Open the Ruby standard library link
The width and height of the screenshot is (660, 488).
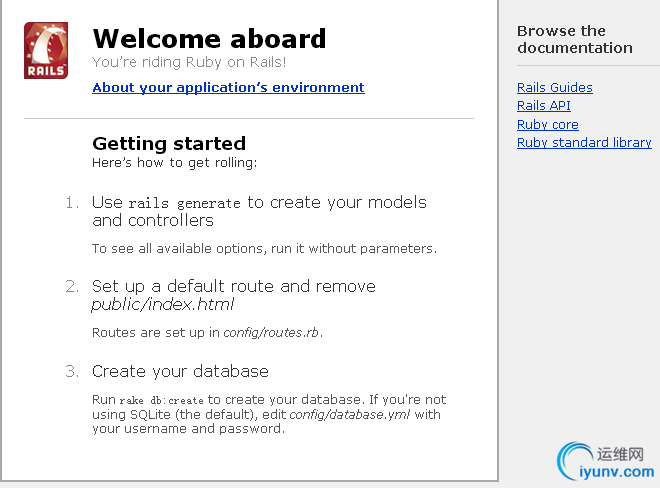pyautogui.click(x=584, y=143)
